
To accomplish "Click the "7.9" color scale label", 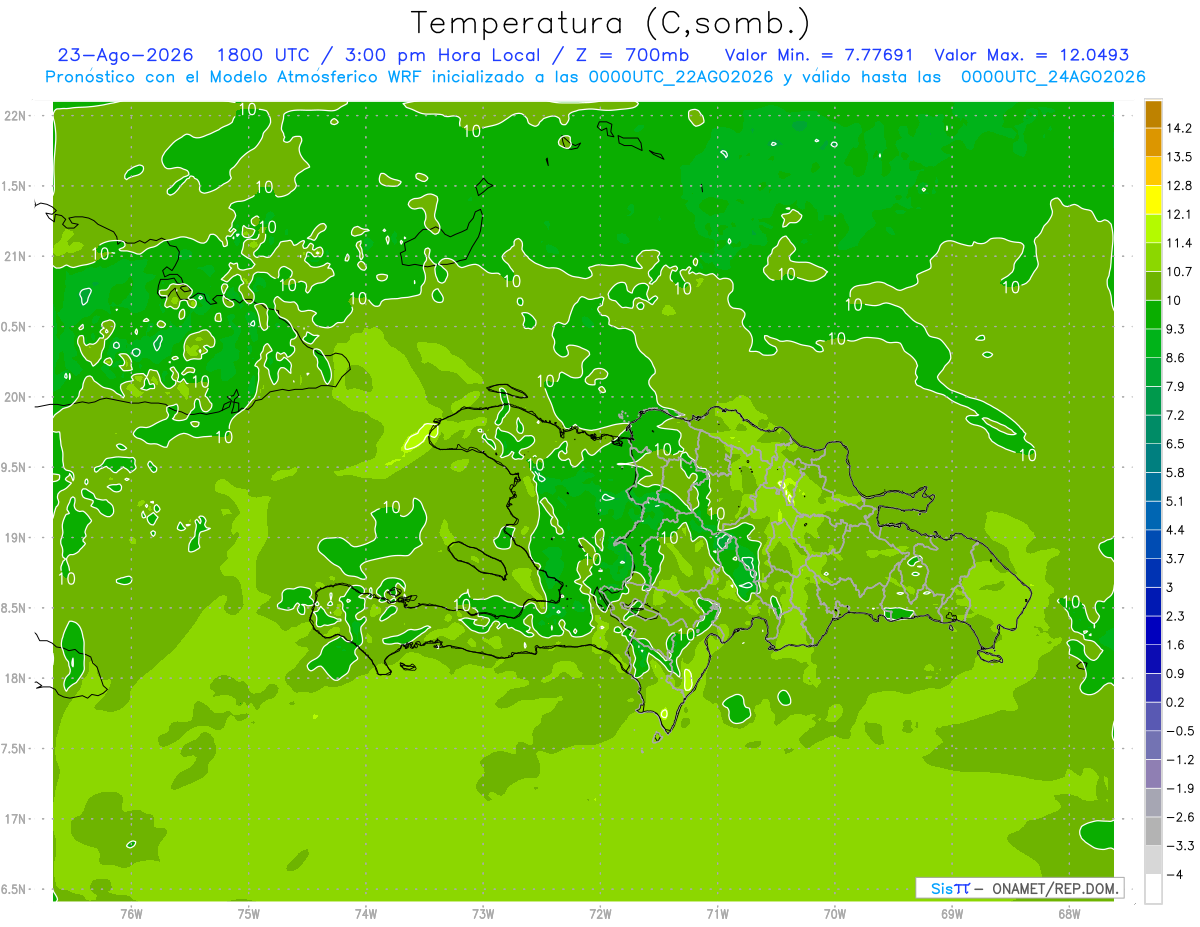I will (x=1176, y=386).
